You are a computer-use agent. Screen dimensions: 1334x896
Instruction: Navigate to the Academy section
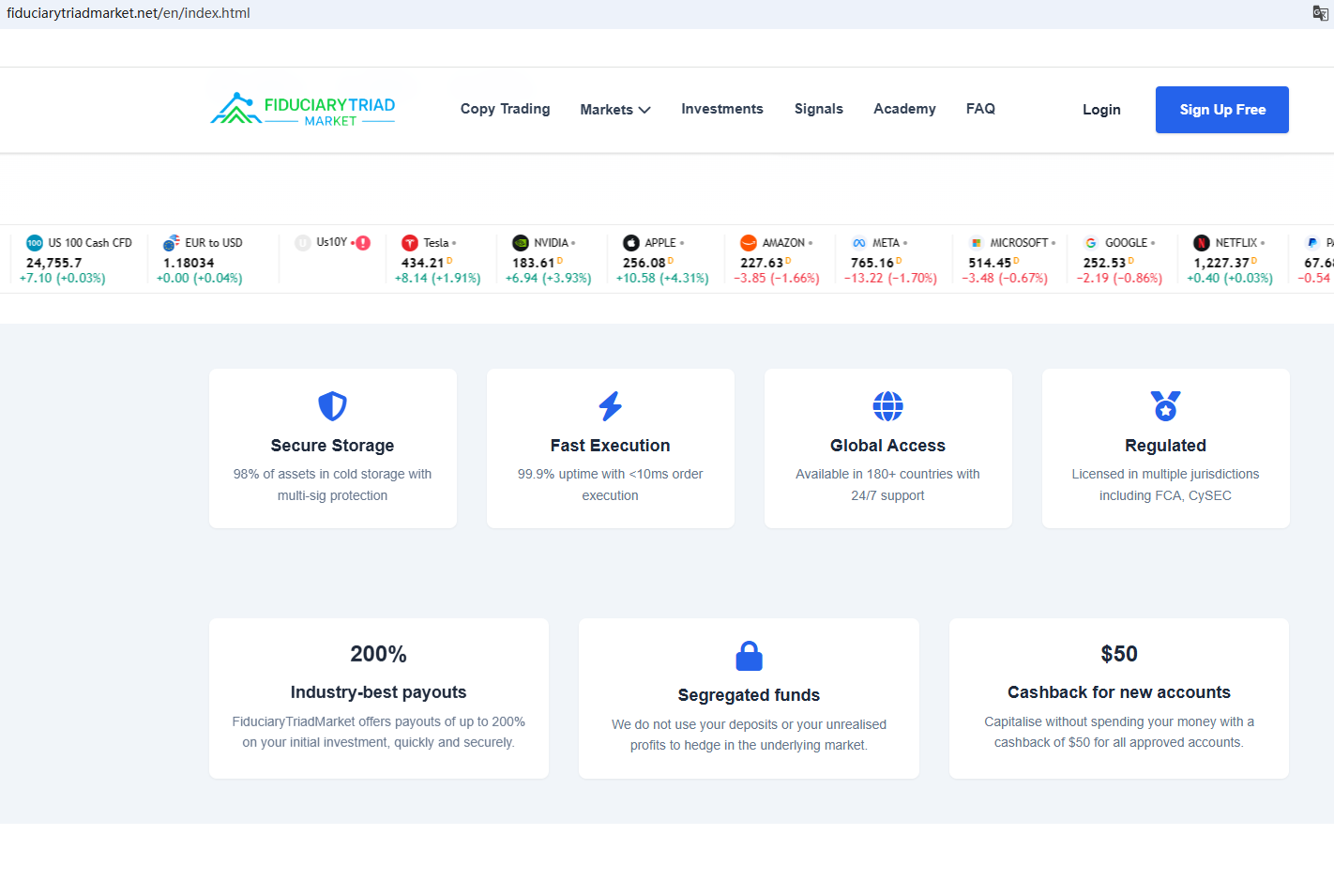pos(904,109)
